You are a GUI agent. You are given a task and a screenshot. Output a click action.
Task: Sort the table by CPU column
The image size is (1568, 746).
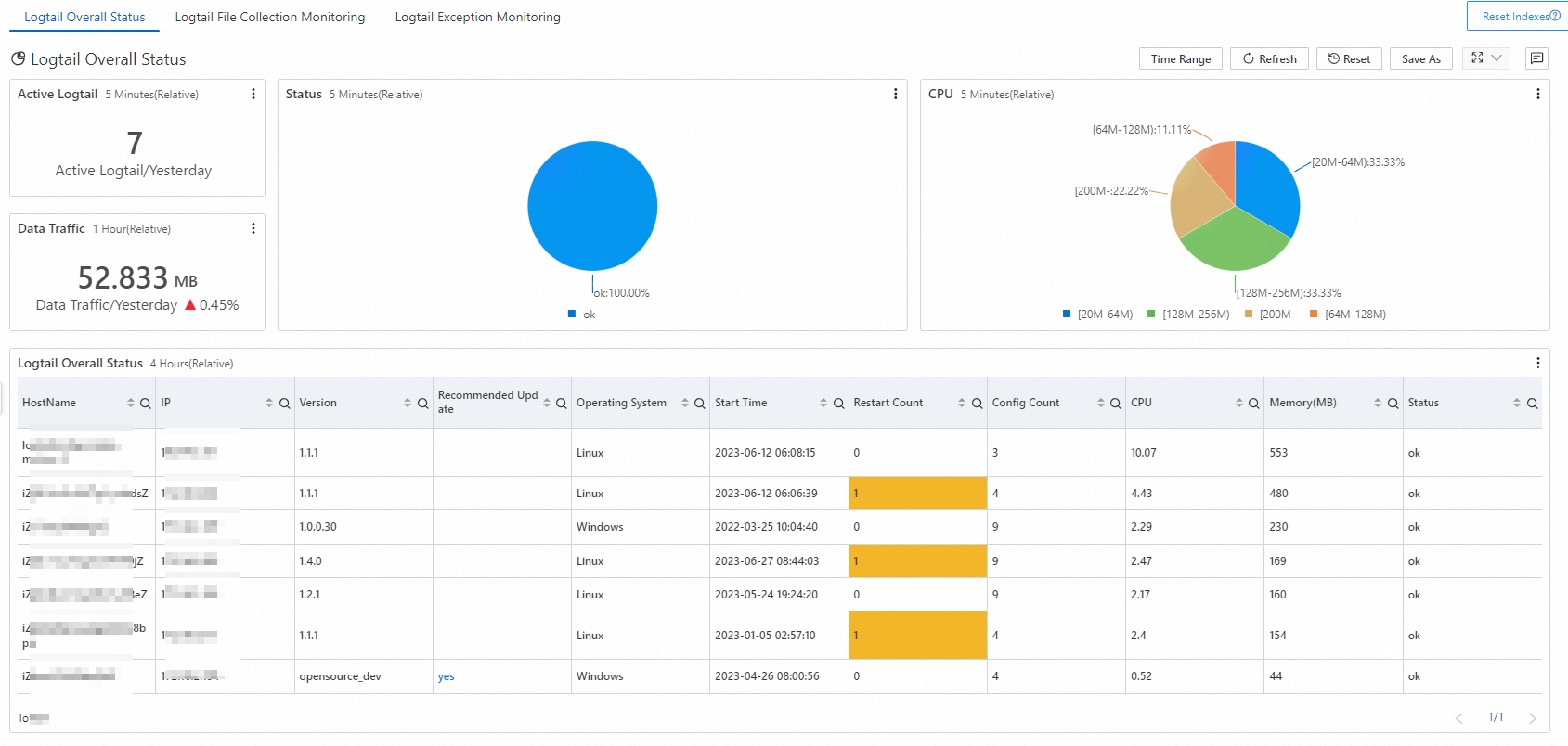click(1238, 403)
